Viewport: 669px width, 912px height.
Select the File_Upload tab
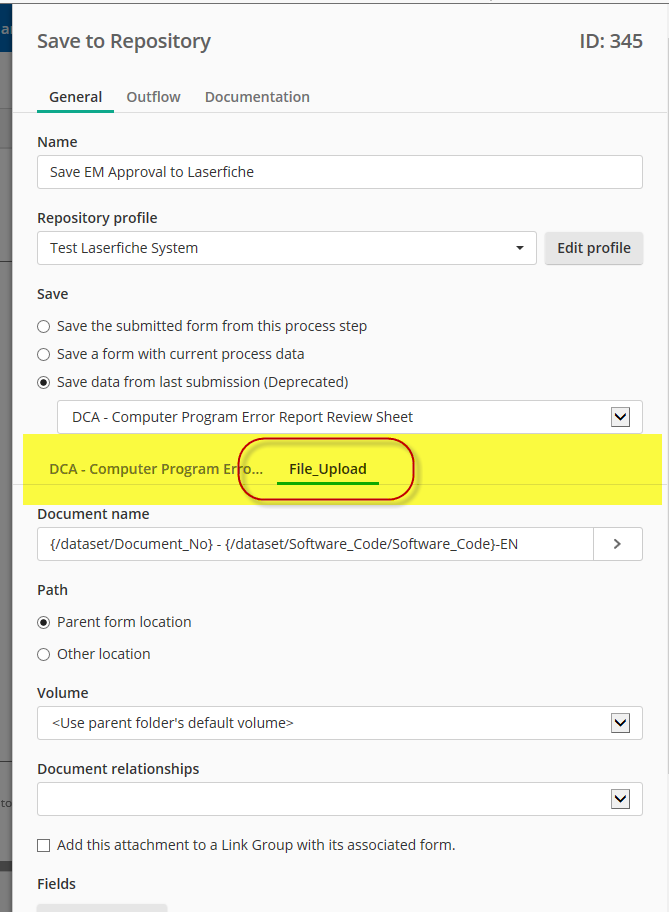point(328,469)
